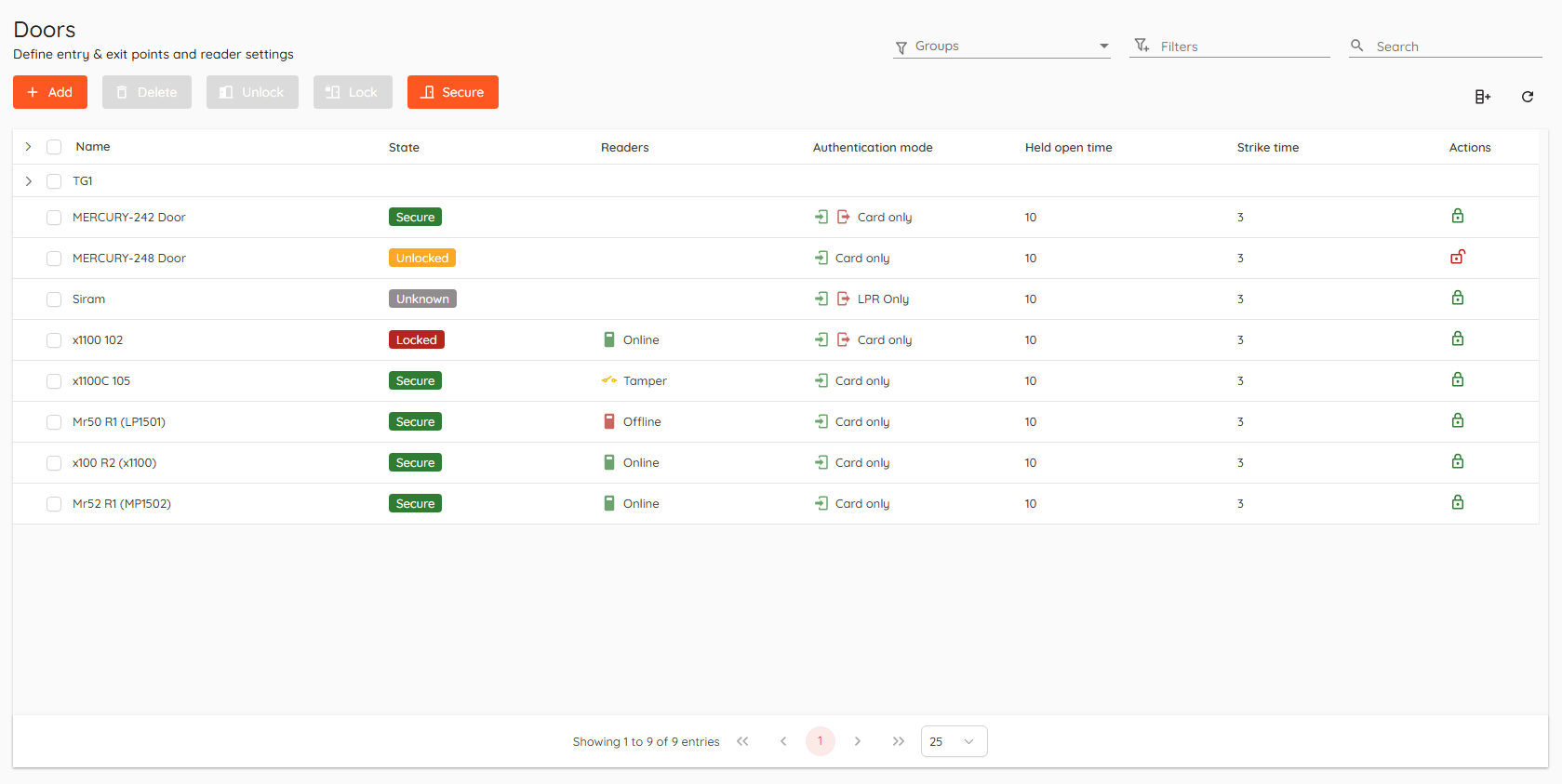Sort by the State column header
The height and width of the screenshot is (784, 1562).
(404, 147)
